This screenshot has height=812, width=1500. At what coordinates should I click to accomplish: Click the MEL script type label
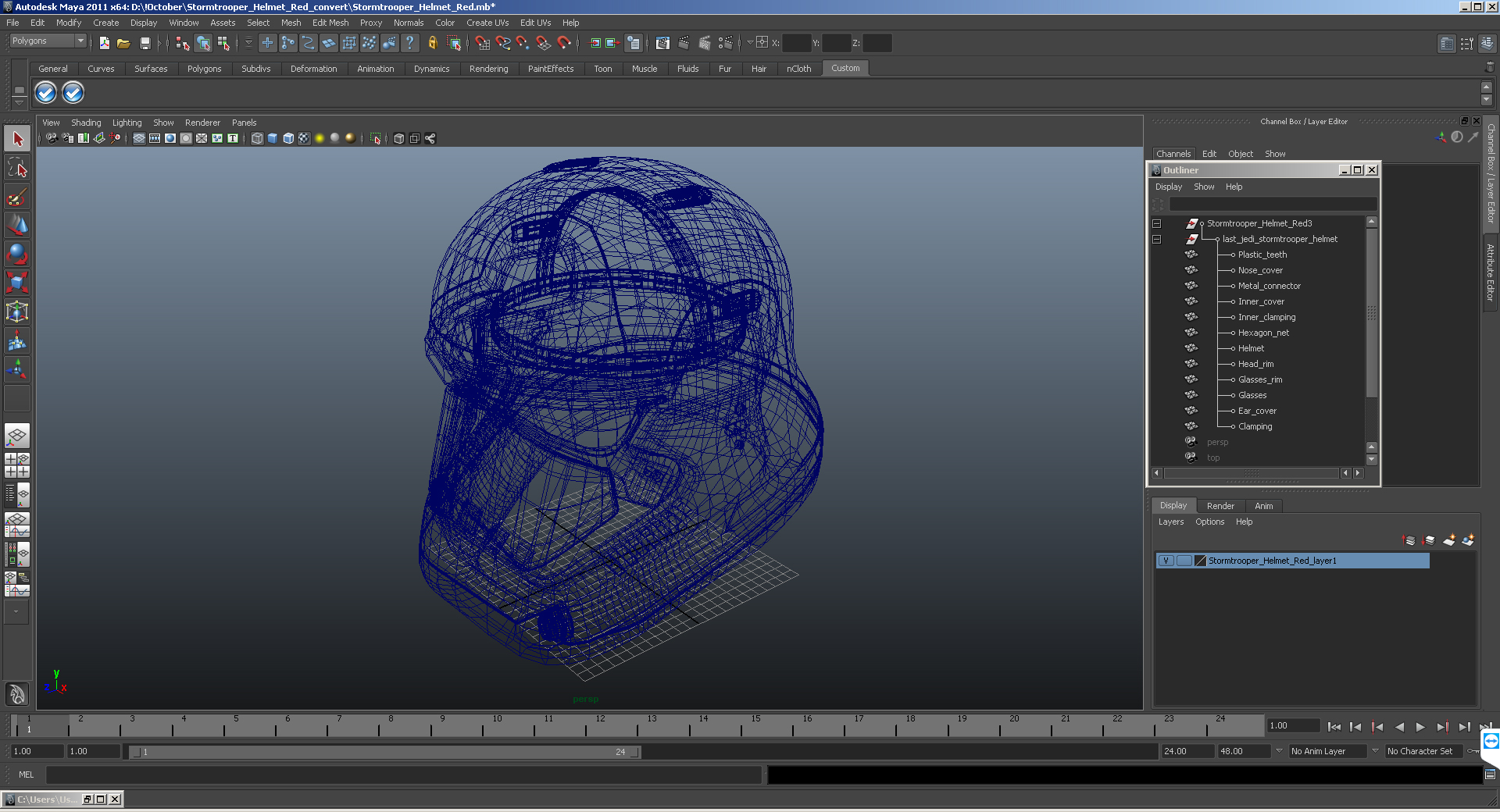click(27, 775)
